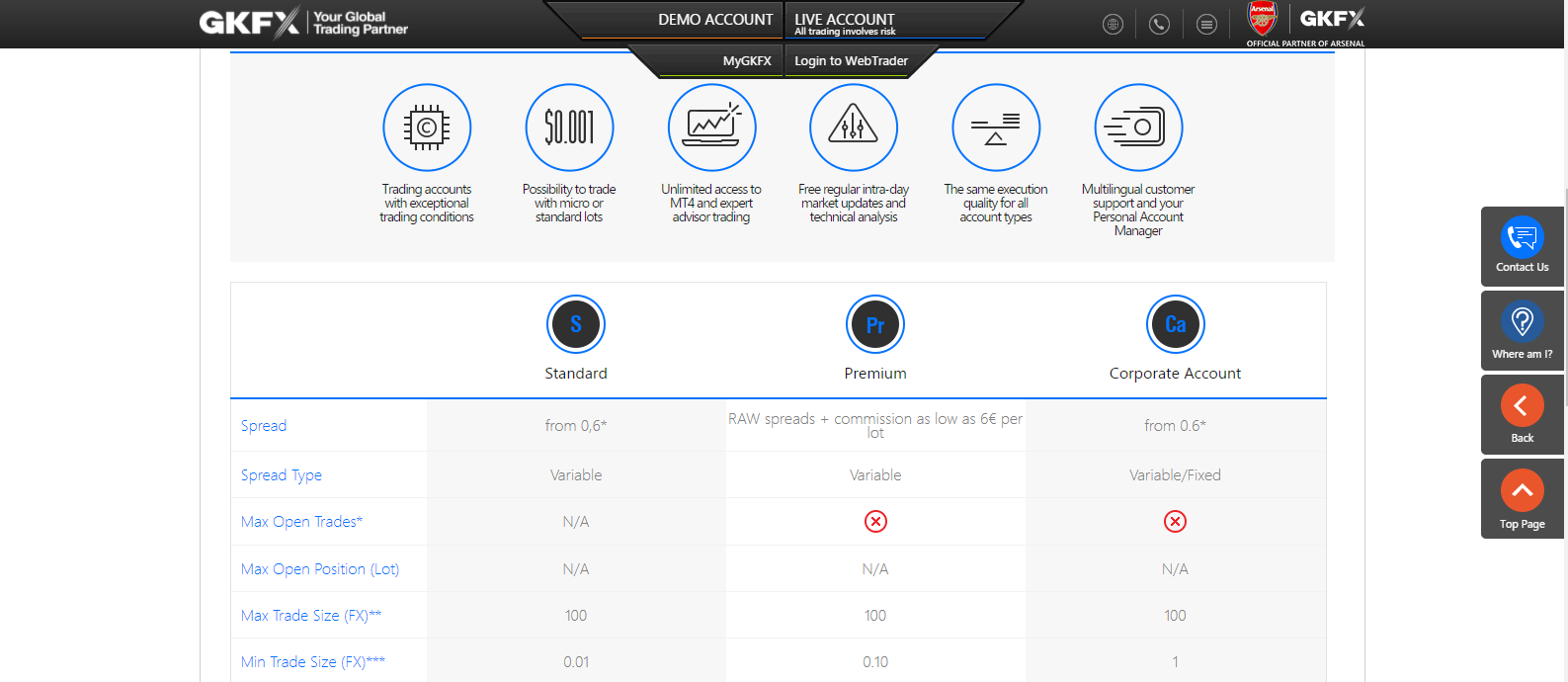Click the RAW spreads commission cell
The image size is (1568, 682).
click(x=875, y=426)
